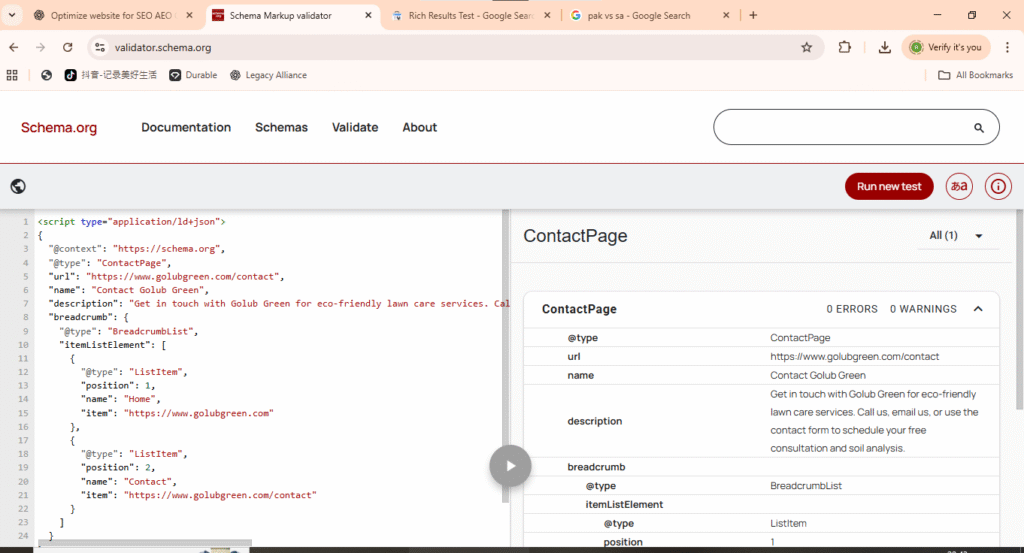Click the language translation icon

point(959,187)
